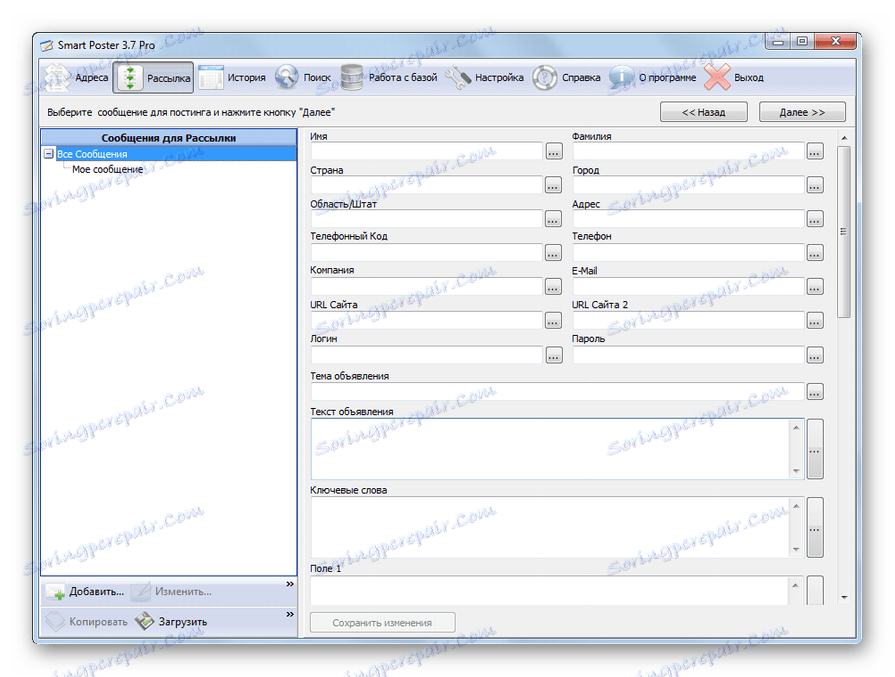Image resolution: width=895 pixels, height=677 pixels.
Task: Click into the Логин input field
Action: pyautogui.click(x=426, y=354)
